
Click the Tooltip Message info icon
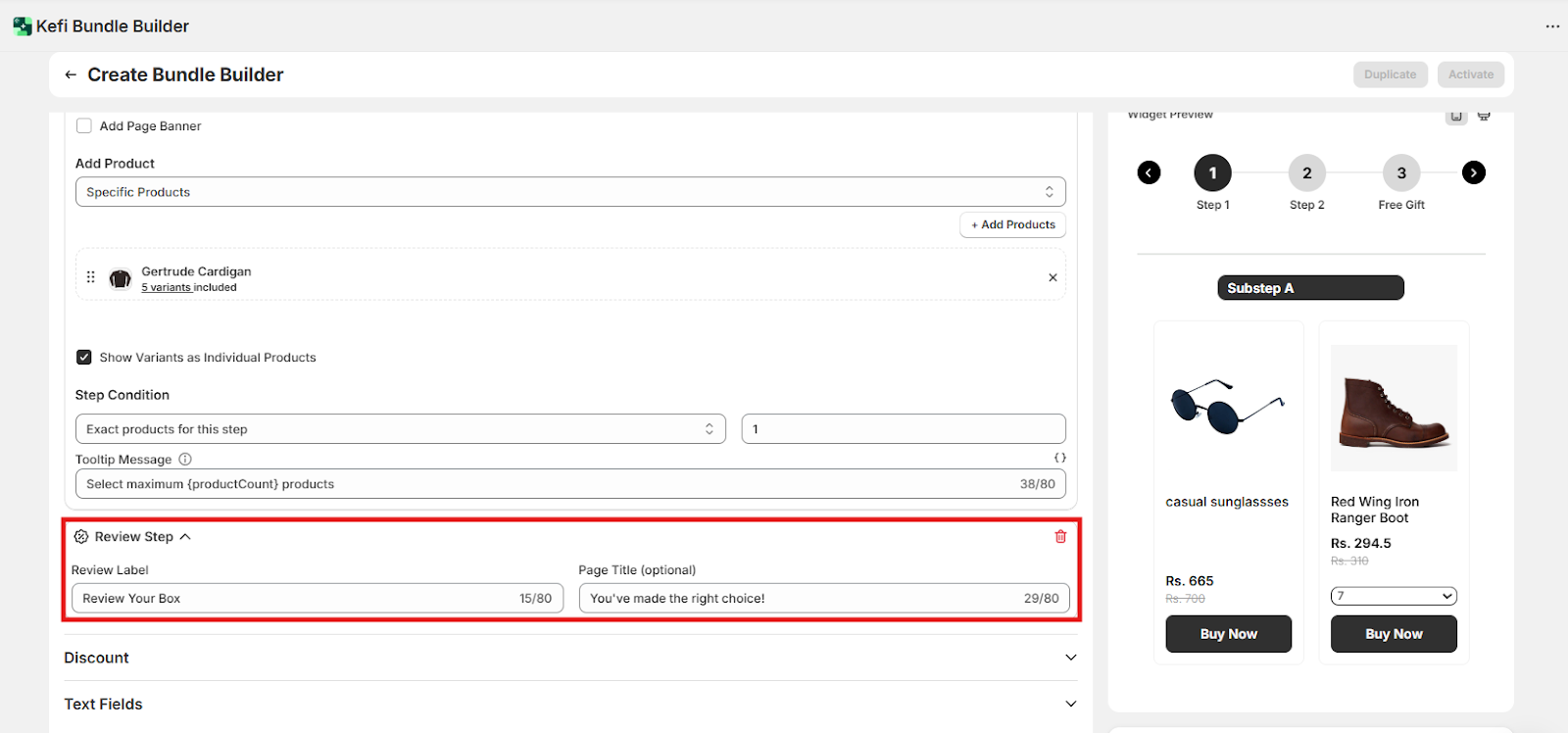(x=185, y=460)
